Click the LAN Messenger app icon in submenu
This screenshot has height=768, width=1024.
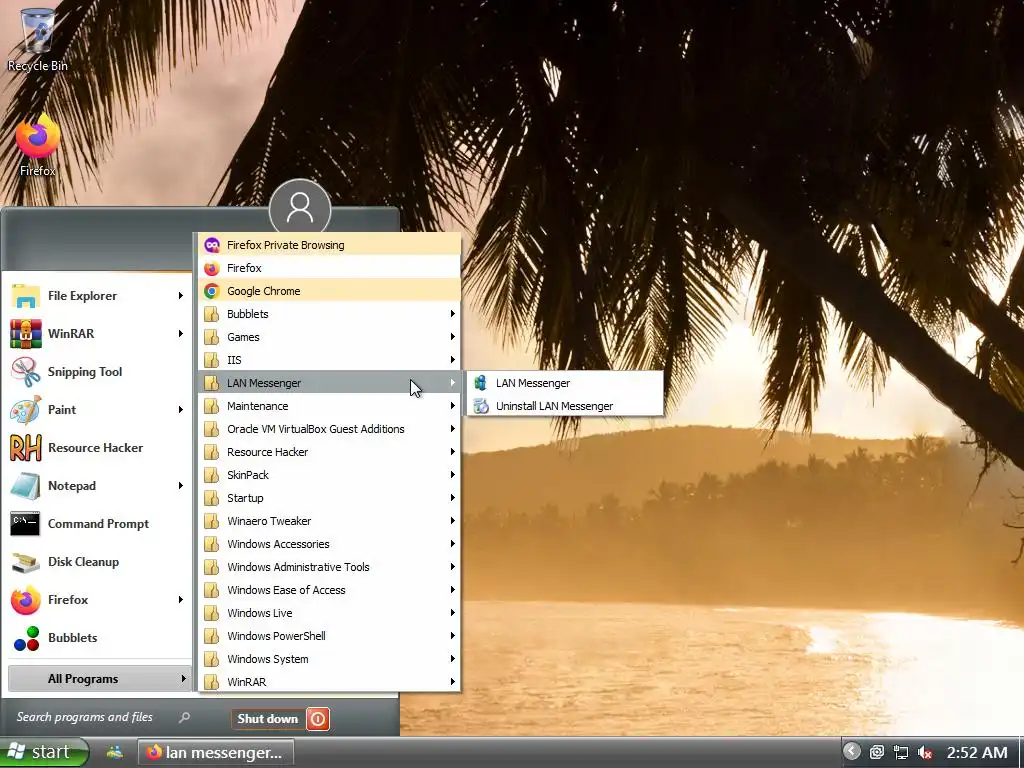(481, 383)
